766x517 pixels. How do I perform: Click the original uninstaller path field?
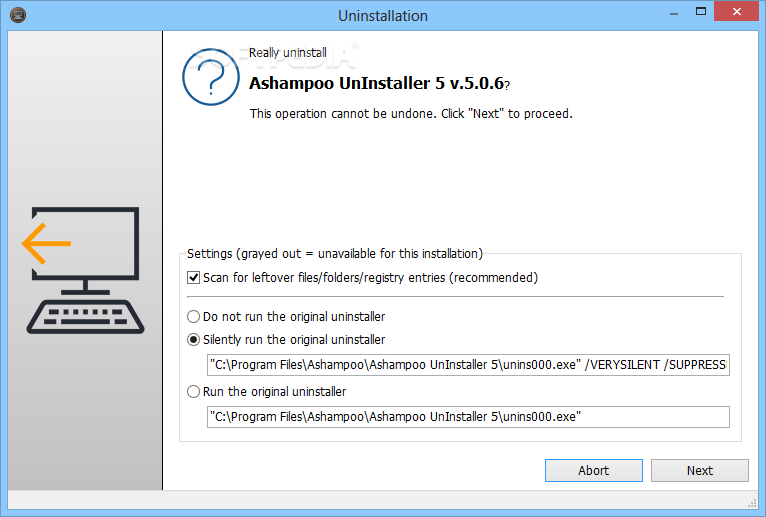pos(468,416)
